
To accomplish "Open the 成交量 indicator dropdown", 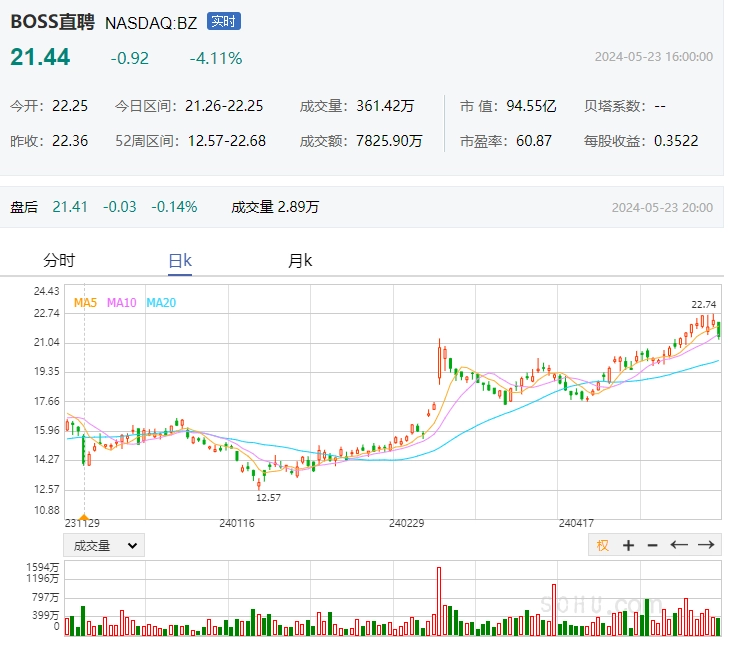I will coord(104,545).
